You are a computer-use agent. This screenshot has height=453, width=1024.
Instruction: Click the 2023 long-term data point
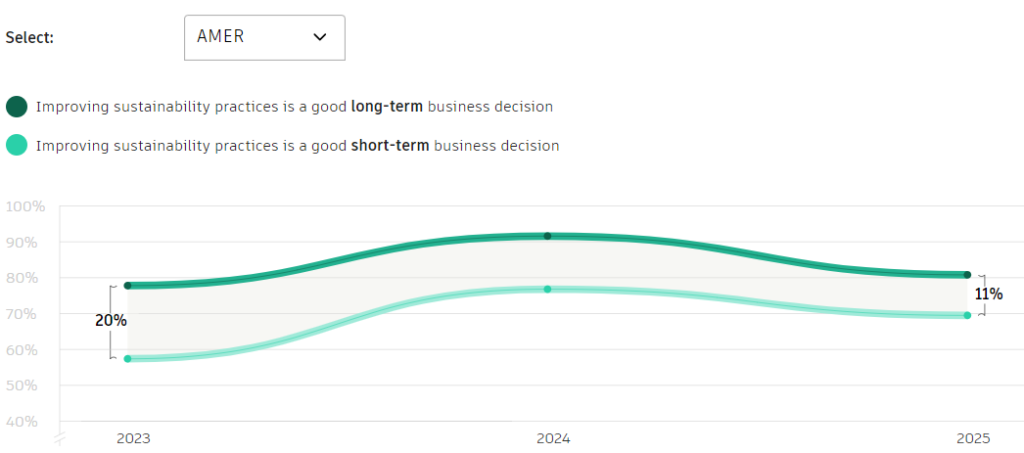(x=128, y=286)
